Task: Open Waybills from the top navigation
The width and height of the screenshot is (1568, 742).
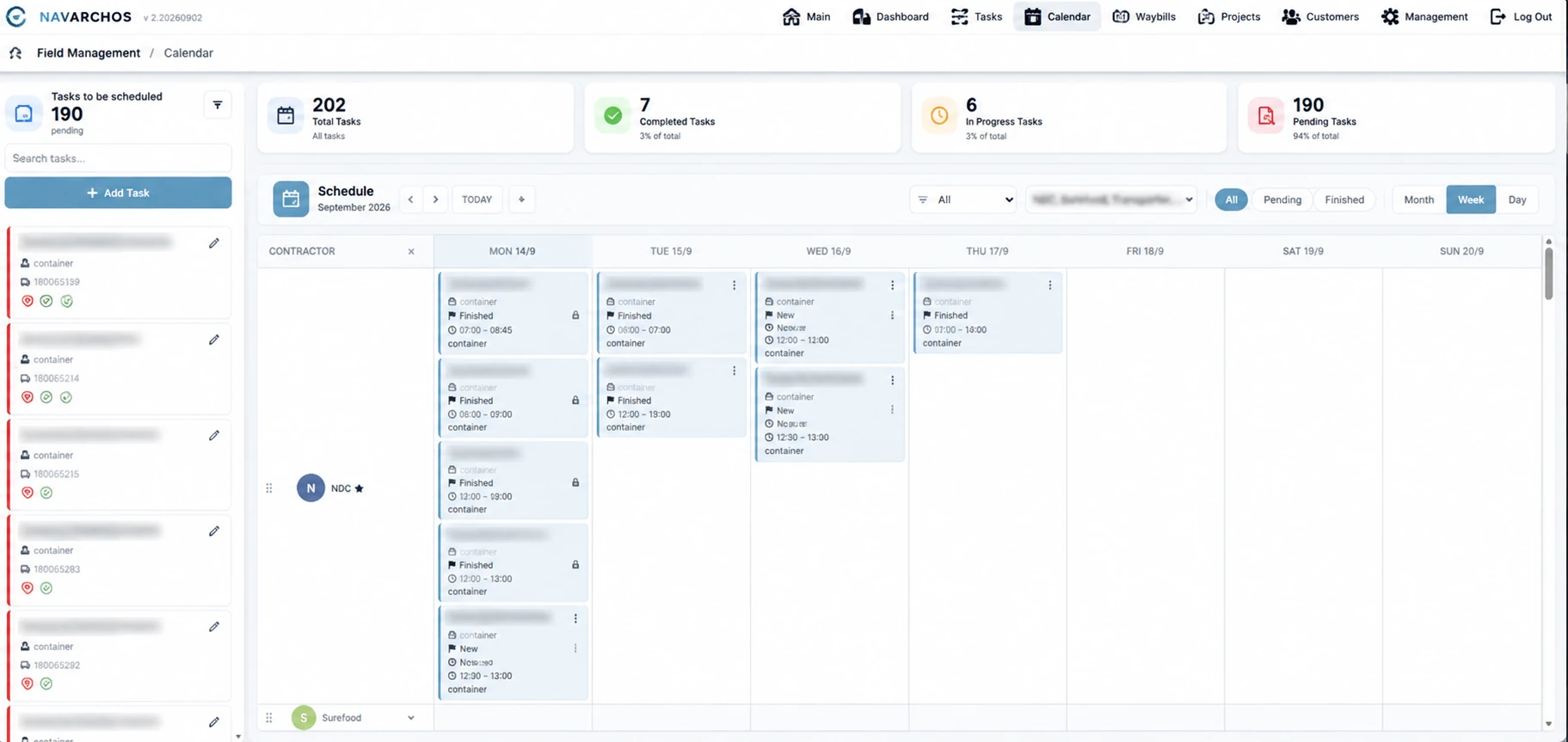Action: coord(1144,16)
